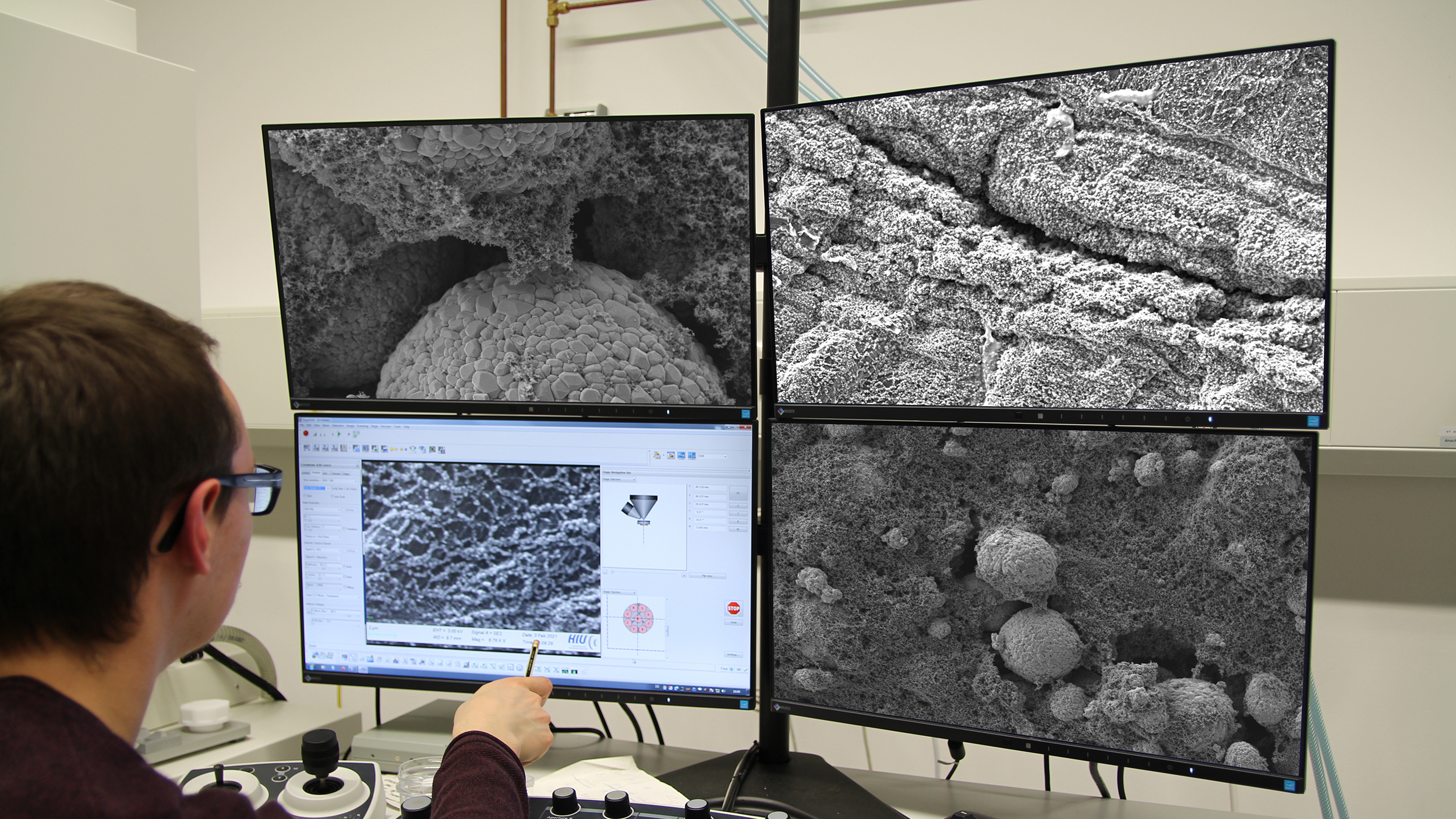Screen dimensions: 1456x819
Task: Toggle the Mixing checkbox
Action: [345, 587]
